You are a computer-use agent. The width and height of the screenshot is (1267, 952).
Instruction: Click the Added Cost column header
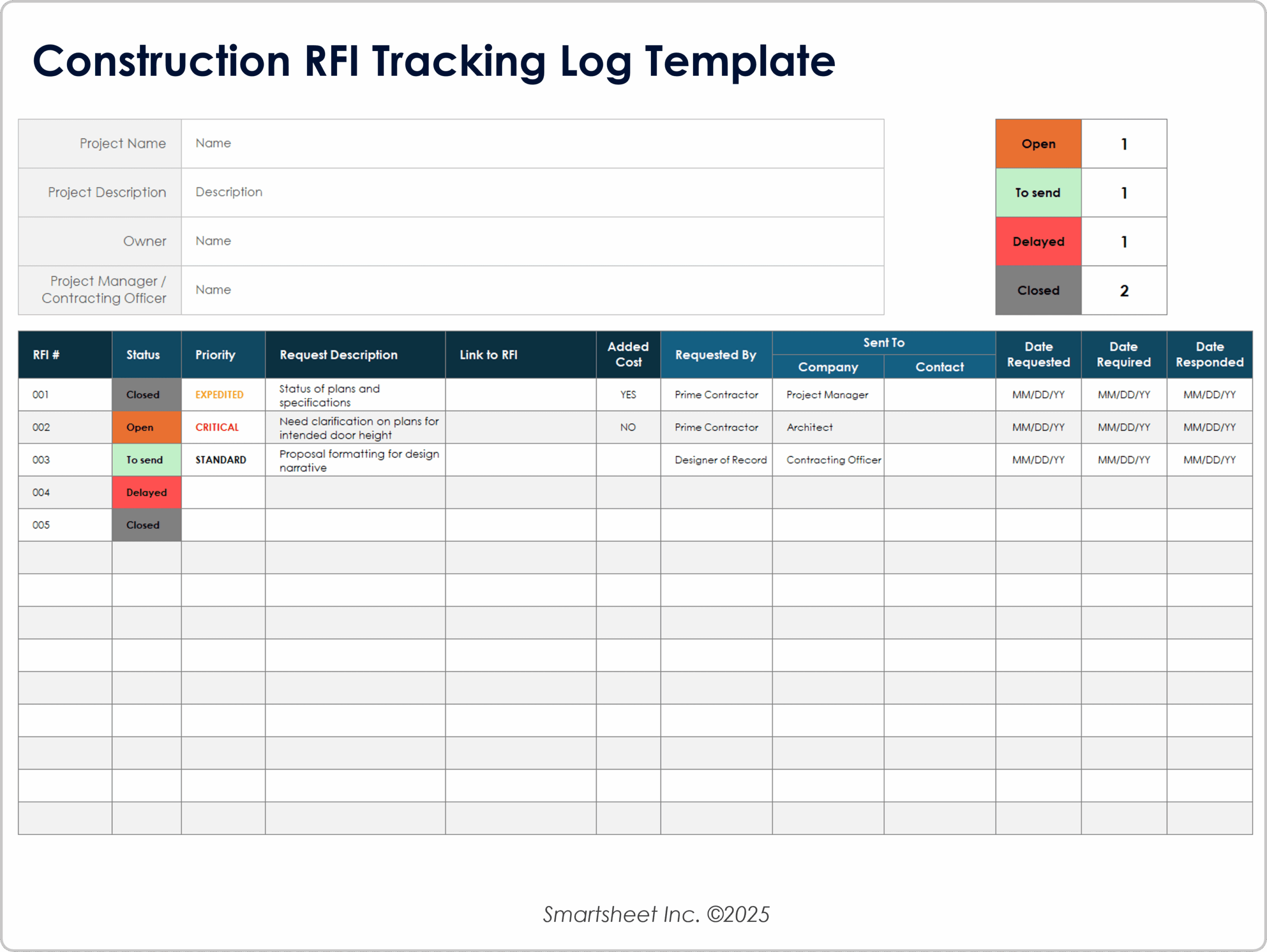coord(629,355)
